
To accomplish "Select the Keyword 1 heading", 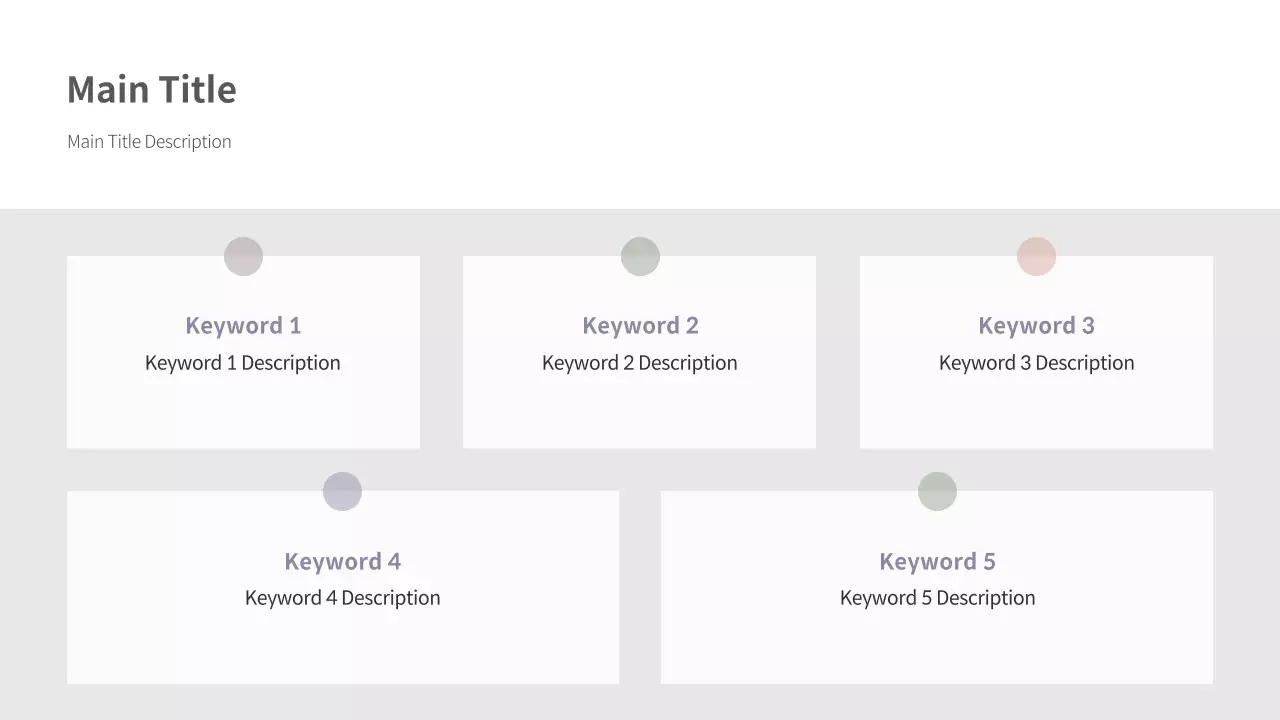I will point(243,326).
